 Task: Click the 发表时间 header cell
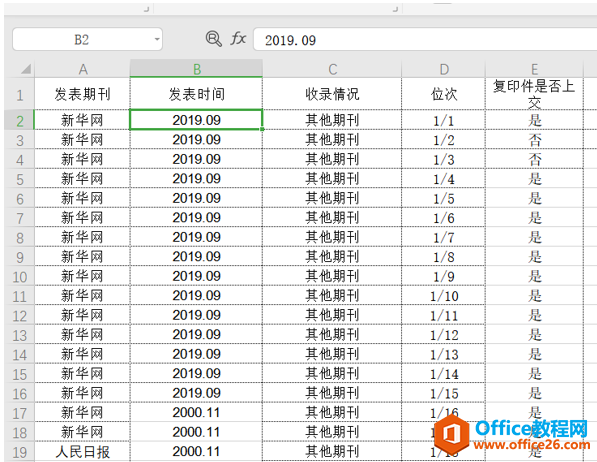click(x=196, y=94)
